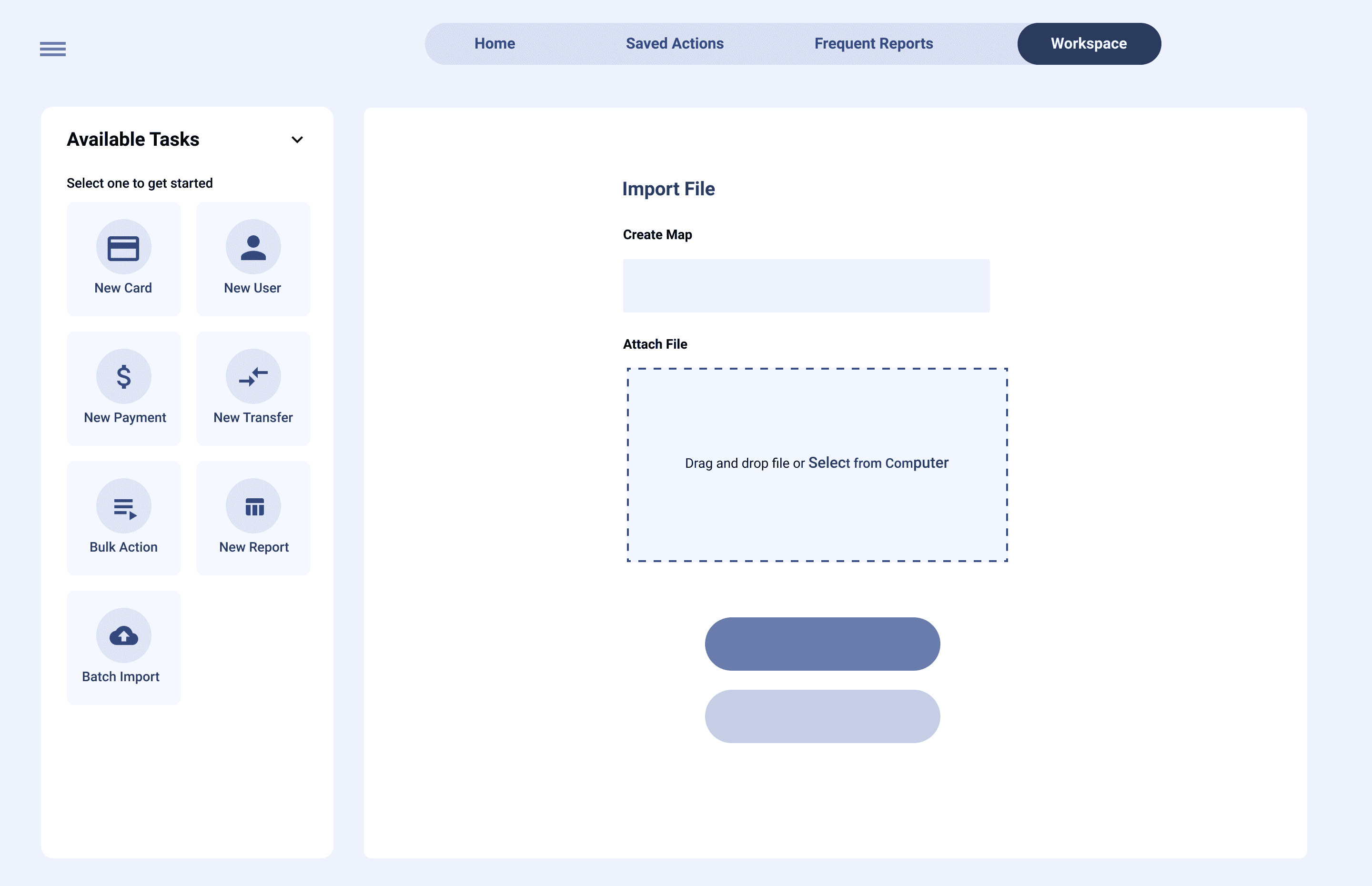Select the New Transfer task icon

[x=252, y=377]
